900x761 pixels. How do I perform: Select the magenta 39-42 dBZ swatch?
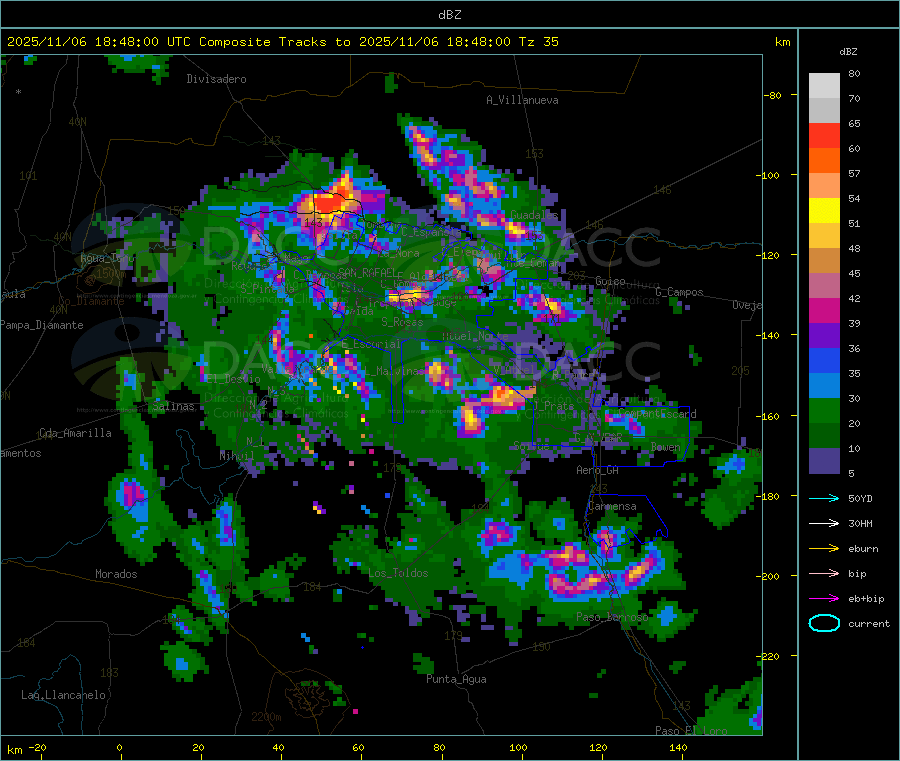pos(824,310)
